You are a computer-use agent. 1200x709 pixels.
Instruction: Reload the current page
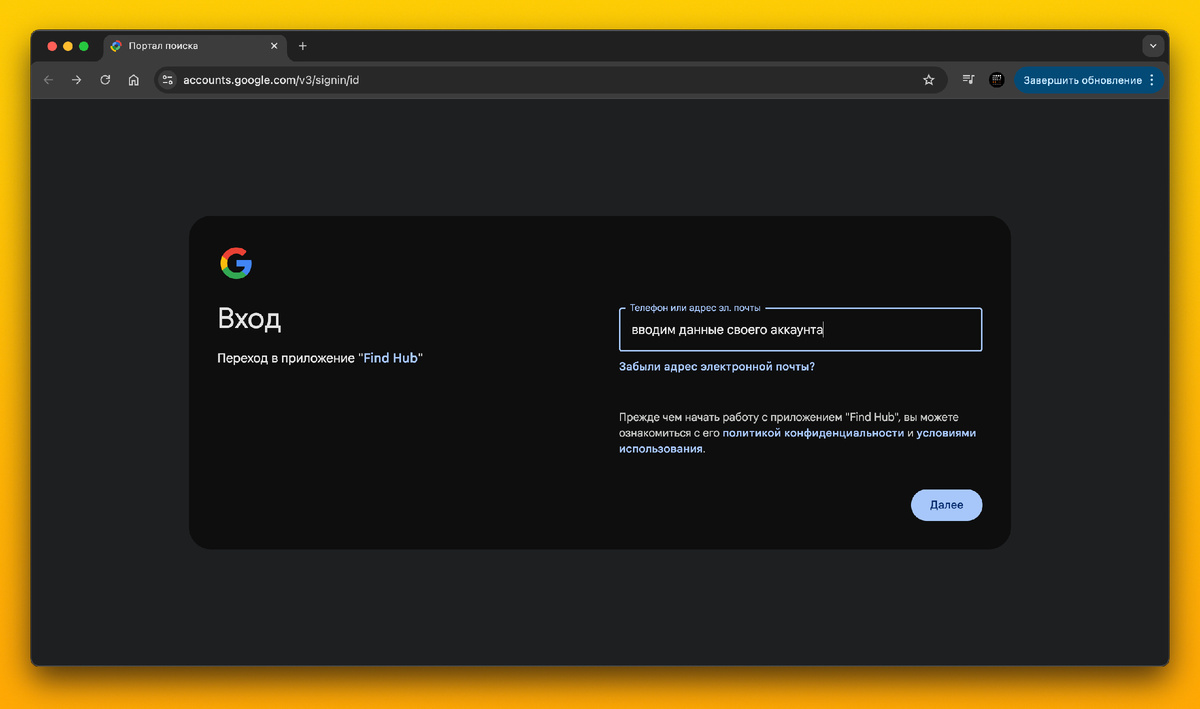105,80
